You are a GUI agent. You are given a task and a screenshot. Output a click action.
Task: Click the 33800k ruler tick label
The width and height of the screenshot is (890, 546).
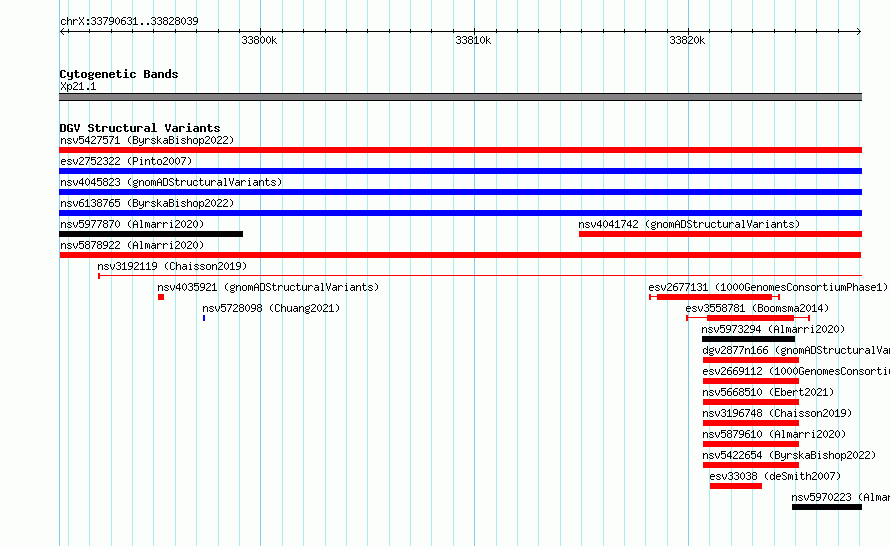pyautogui.click(x=259, y=40)
